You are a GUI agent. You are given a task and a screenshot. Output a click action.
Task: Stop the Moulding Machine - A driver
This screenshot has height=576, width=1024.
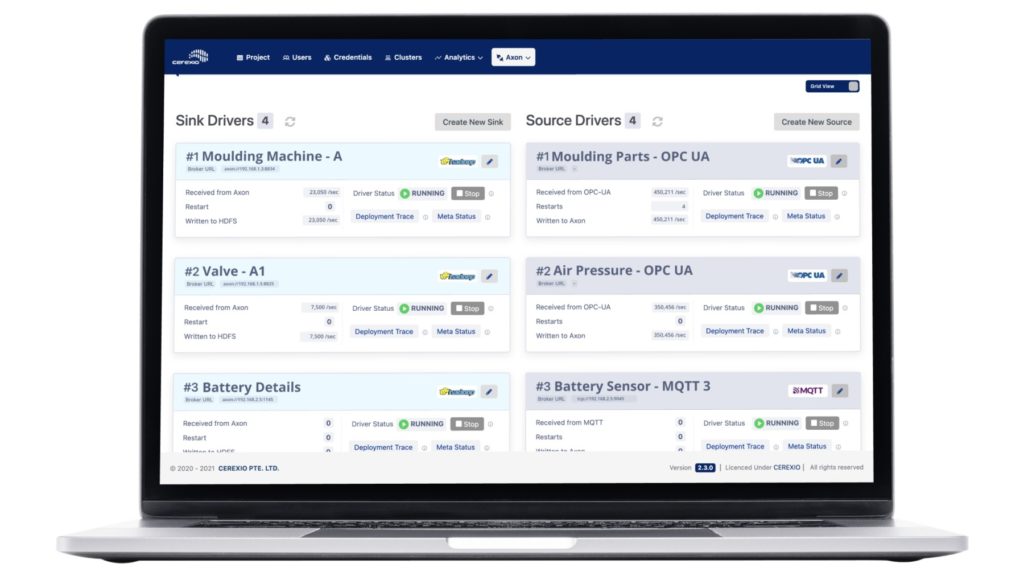[468, 194]
